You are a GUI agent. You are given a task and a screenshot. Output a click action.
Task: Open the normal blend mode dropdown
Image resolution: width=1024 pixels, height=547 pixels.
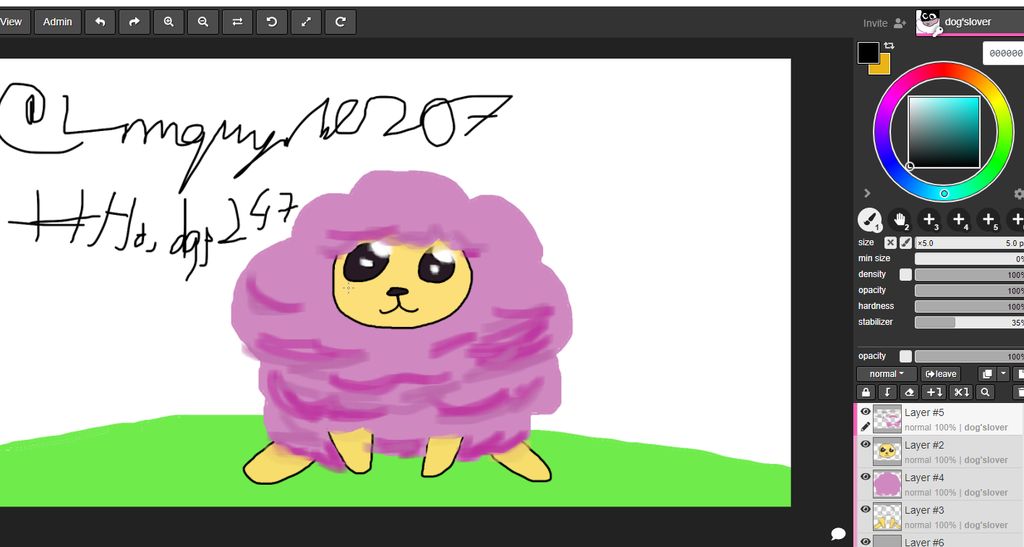[886, 374]
